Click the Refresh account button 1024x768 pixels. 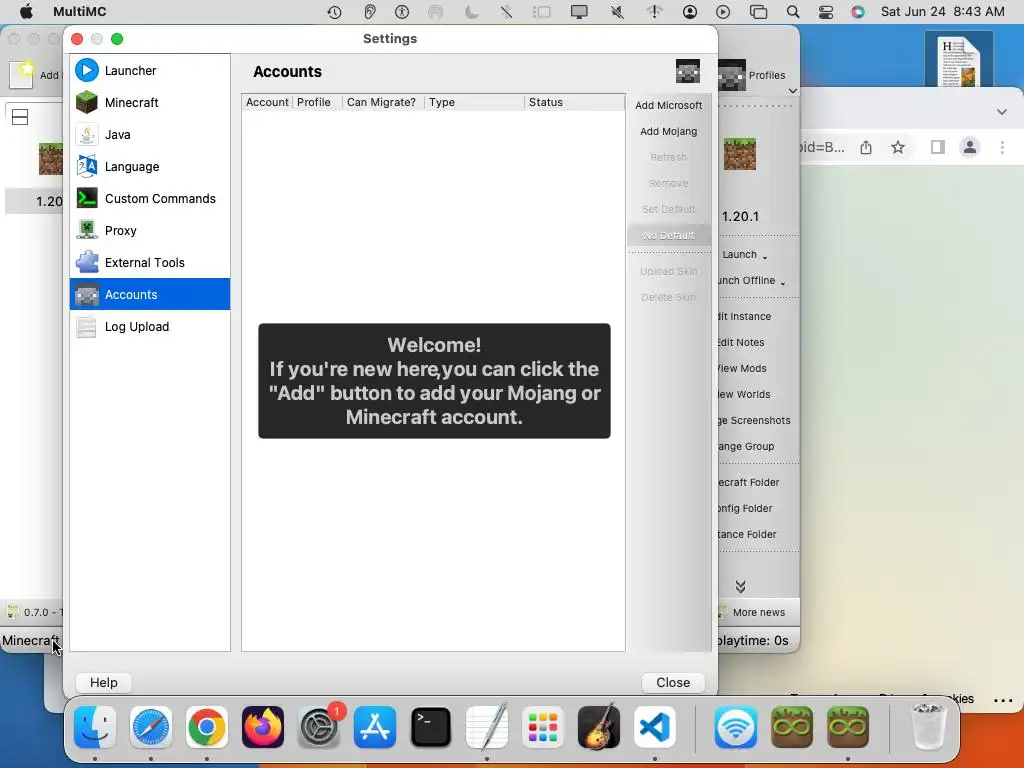point(669,157)
